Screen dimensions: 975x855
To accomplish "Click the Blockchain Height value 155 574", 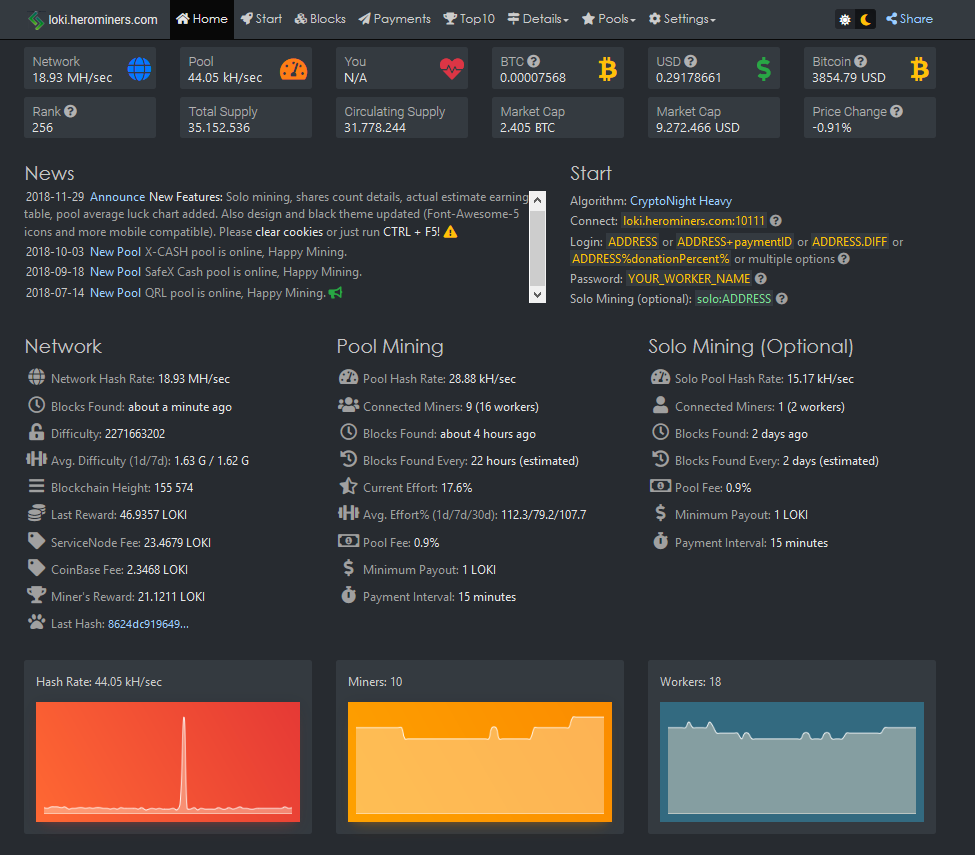I will [173, 488].
